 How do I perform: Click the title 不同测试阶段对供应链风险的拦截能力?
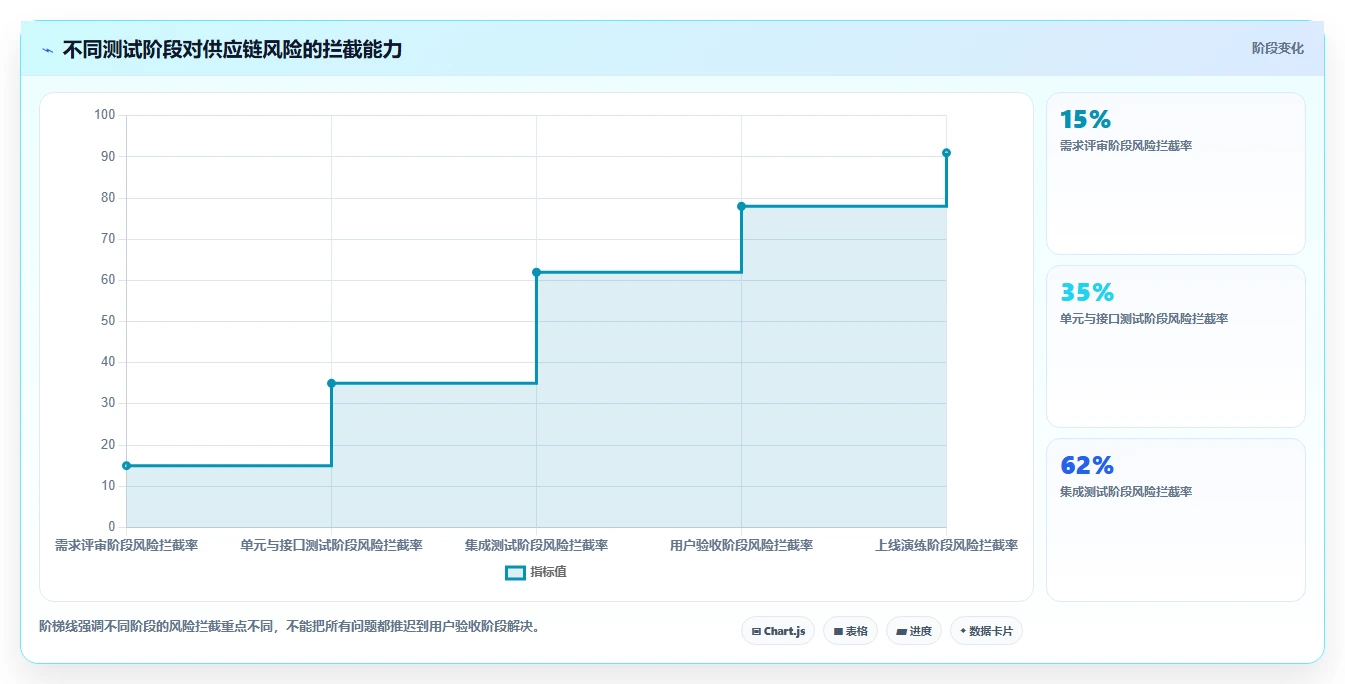tap(232, 49)
